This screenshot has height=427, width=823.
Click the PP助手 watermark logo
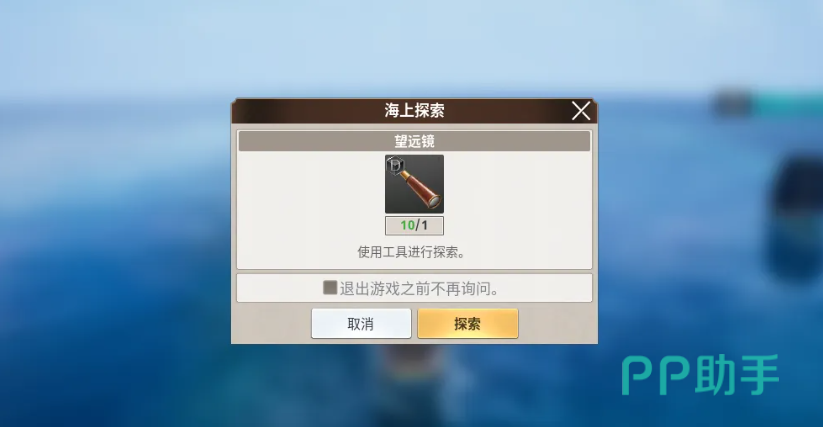click(700, 375)
